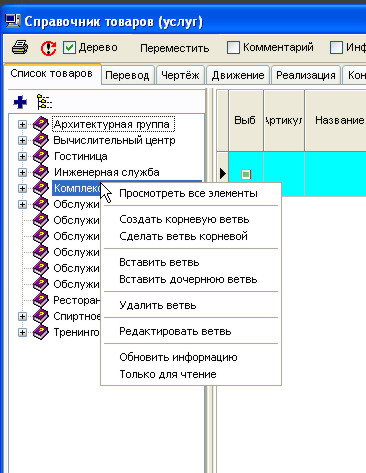This screenshot has height=473, width=366.
Task: Click the red refresh icon with exclamation
Action: click(48, 48)
